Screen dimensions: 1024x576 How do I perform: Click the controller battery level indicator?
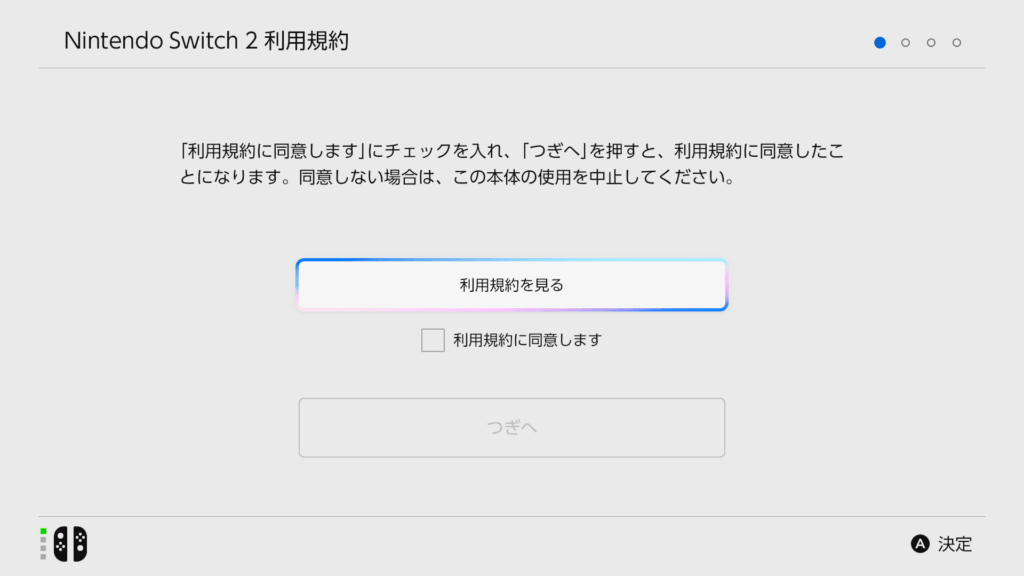(43, 544)
